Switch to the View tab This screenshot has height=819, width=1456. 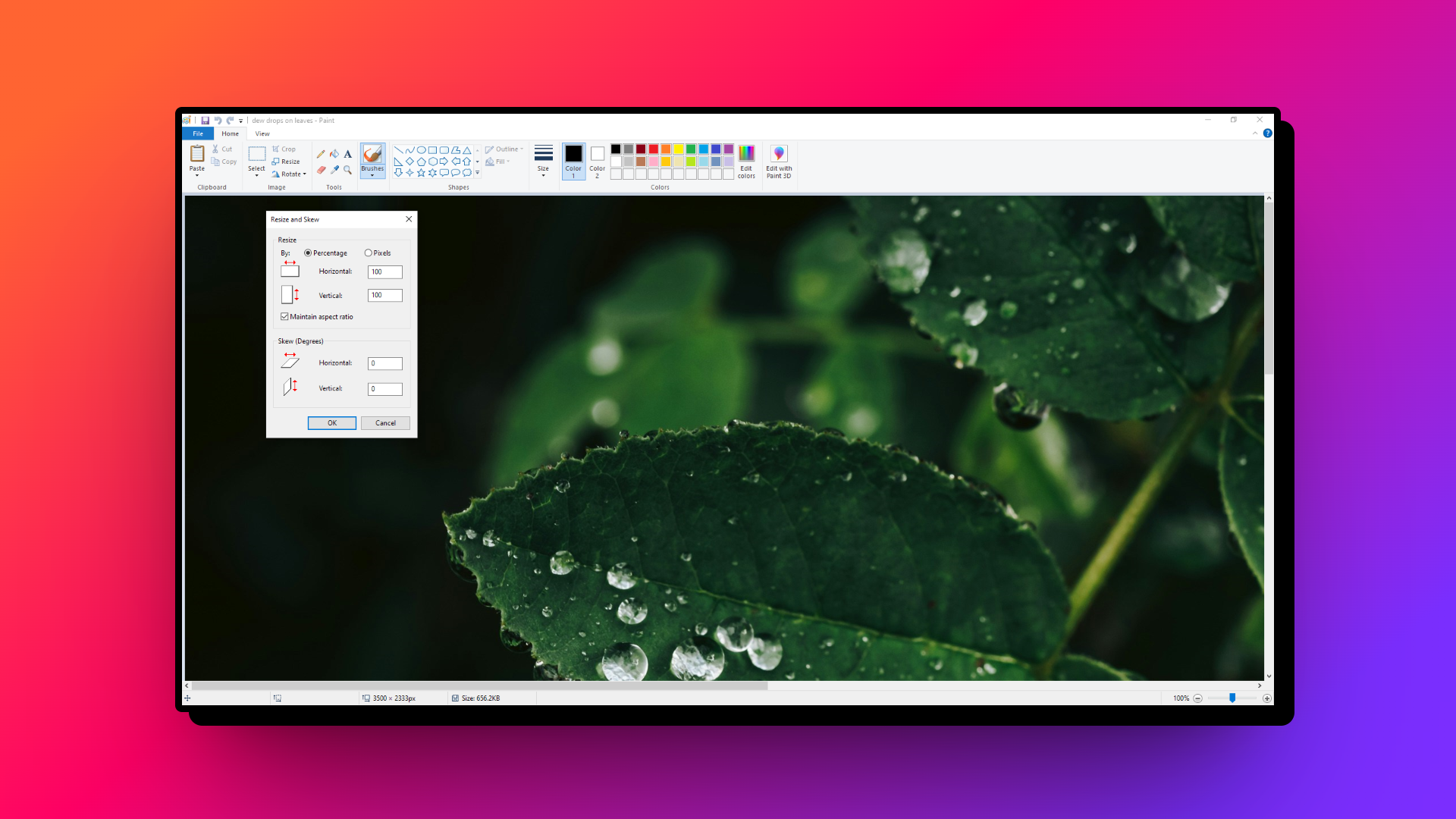point(262,133)
